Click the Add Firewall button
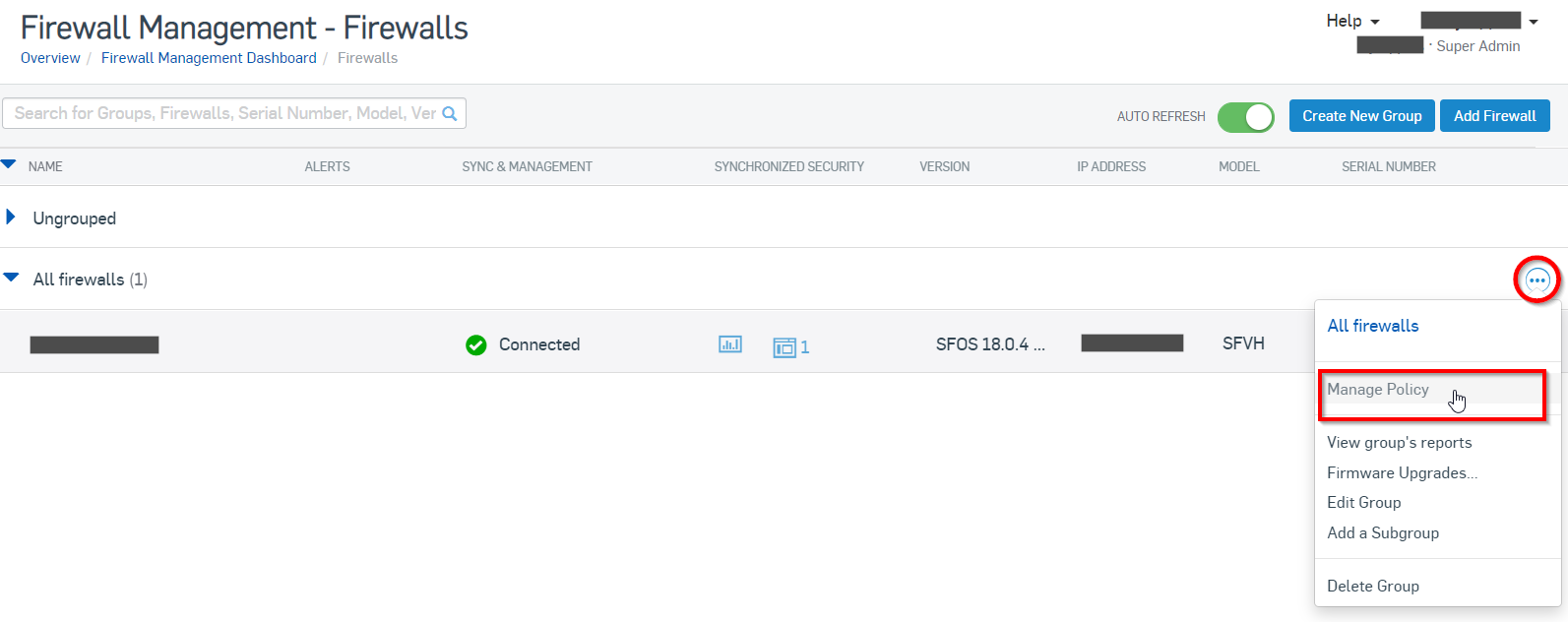The image size is (1568, 622). (x=1494, y=116)
